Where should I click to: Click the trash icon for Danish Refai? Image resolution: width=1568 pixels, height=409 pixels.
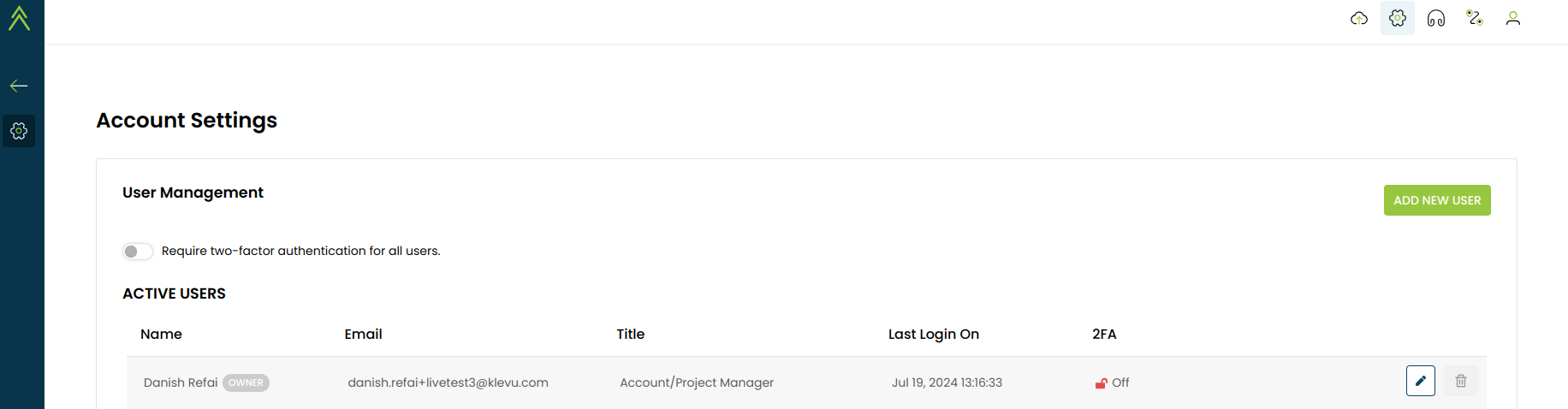click(1461, 381)
